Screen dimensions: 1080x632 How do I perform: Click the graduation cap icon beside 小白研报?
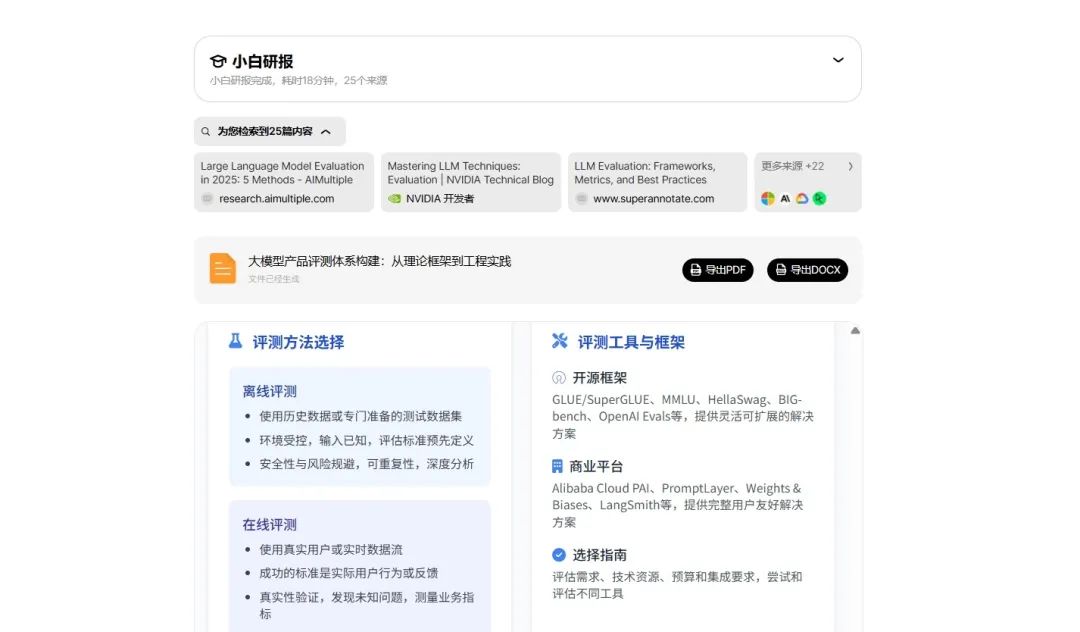[220, 61]
